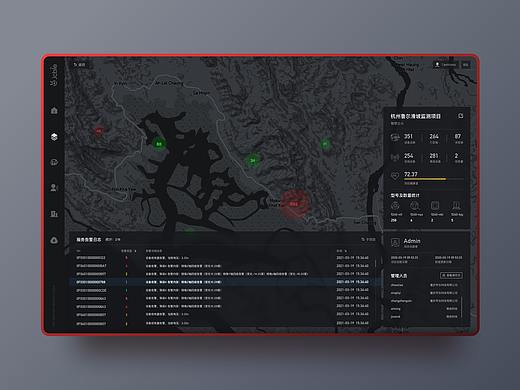Click the large red alarm marker on map
This screenshot has width=520, height=390.
(294, 204)
